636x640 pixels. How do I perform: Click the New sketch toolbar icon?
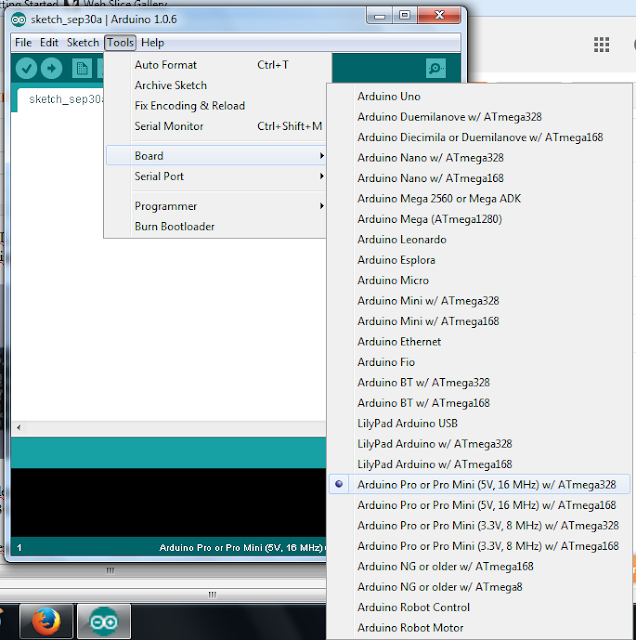(x=81, y=68)
